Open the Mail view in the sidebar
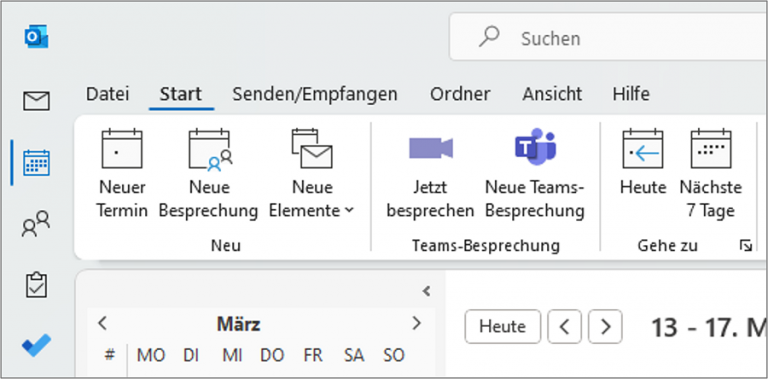The width and height of the screenshot is (768, 379). coord(36,101)
